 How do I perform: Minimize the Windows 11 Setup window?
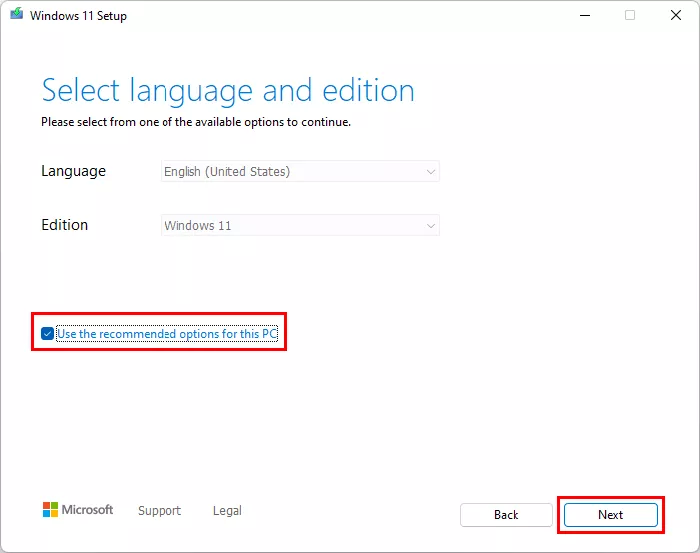click(x=585, y=15)
